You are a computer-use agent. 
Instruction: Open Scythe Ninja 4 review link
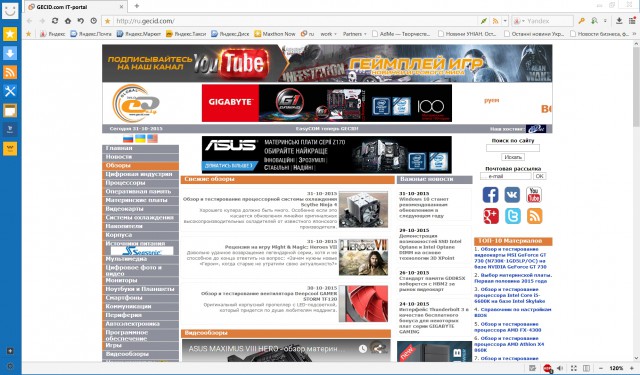coord(260,202)
